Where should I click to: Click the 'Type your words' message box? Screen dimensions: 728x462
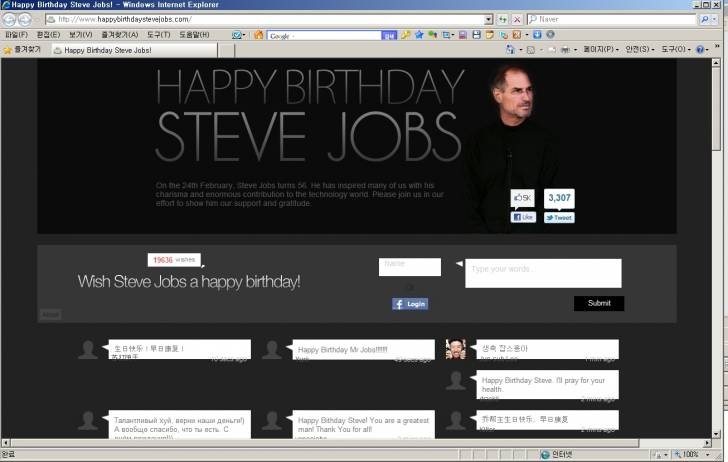543,273
